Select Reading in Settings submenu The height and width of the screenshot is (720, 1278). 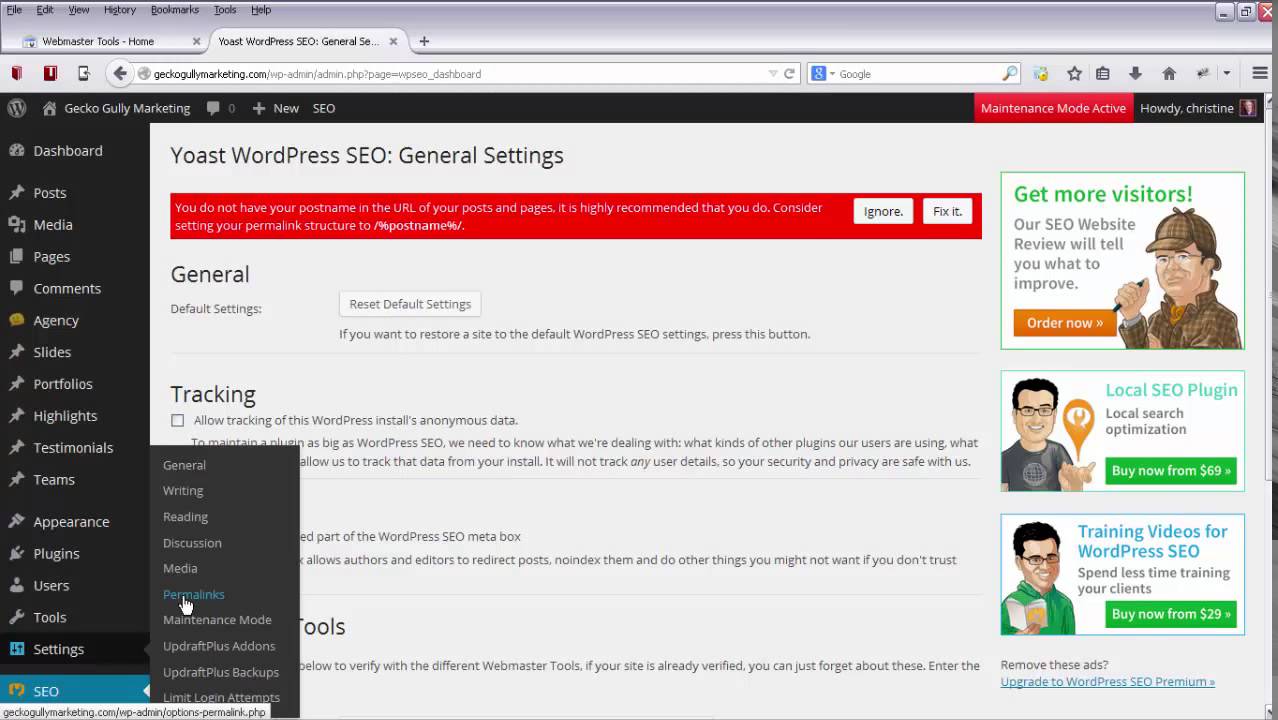click(185, 516)
